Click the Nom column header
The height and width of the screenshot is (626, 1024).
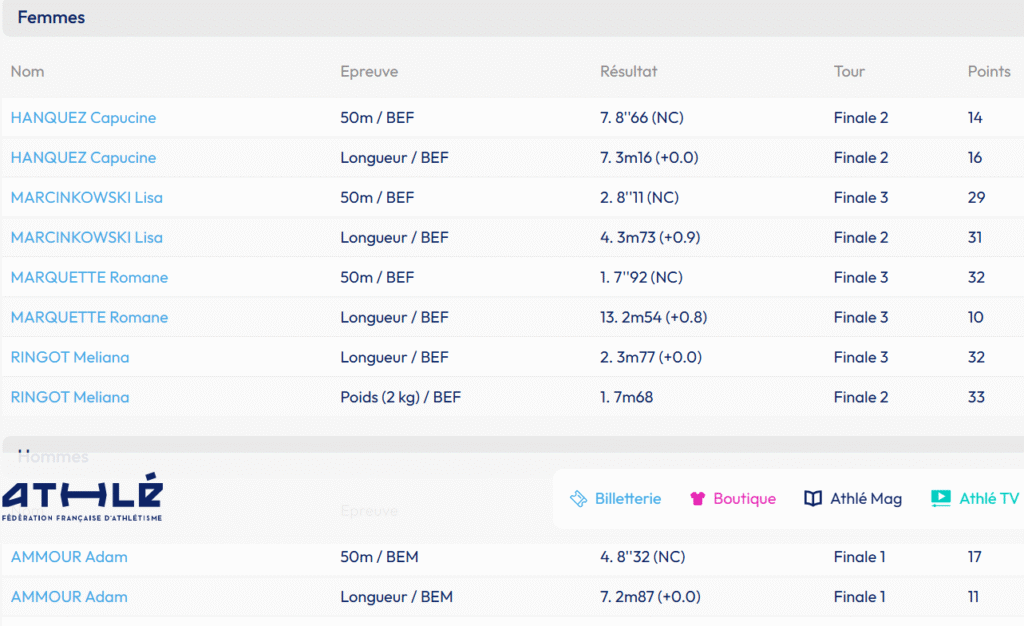coord(27,72)
